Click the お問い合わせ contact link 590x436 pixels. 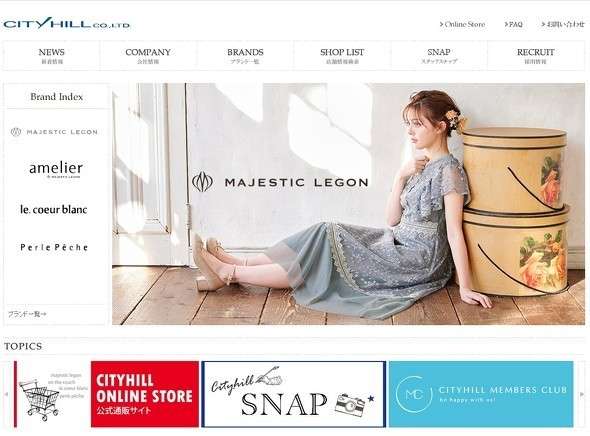click(563, 24)
